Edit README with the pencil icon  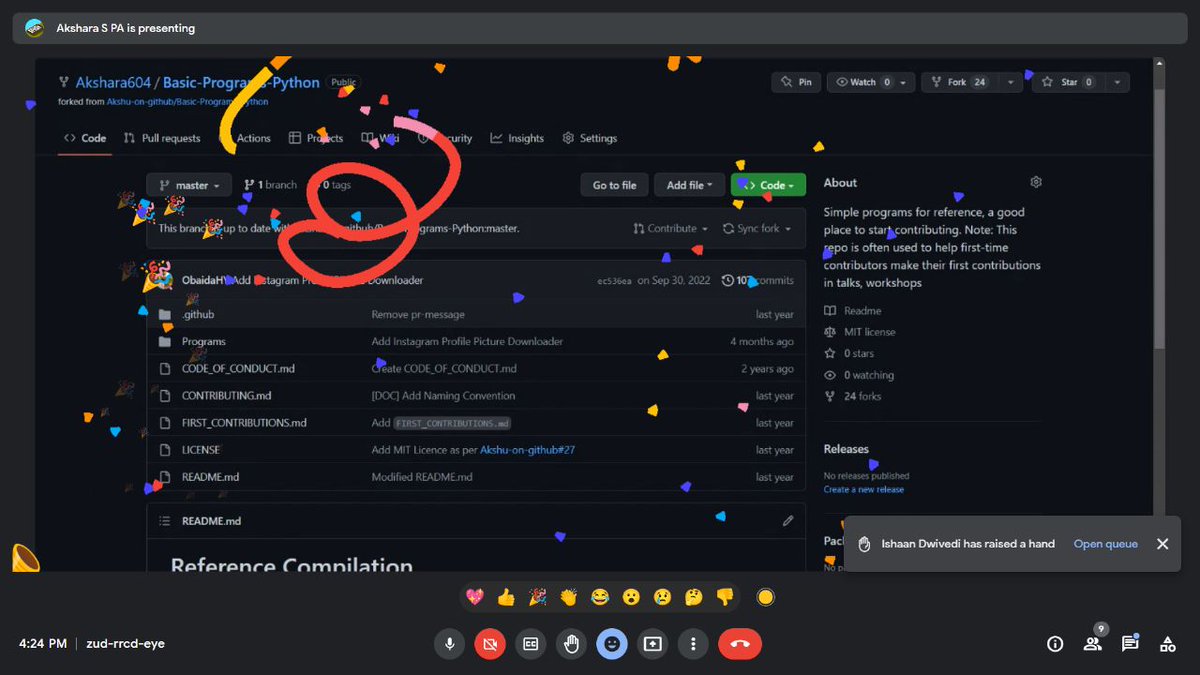click(x=788, y=520)
